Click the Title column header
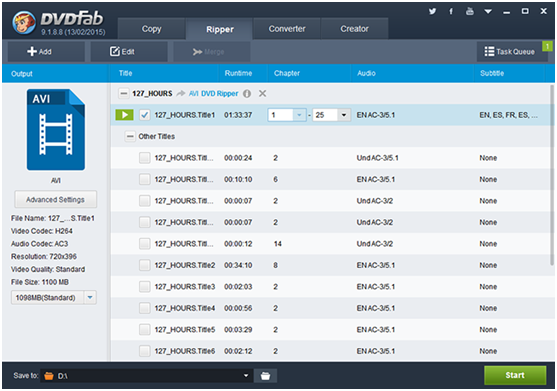The width and height of the screenshot is (557, 391). pos(125,73)
